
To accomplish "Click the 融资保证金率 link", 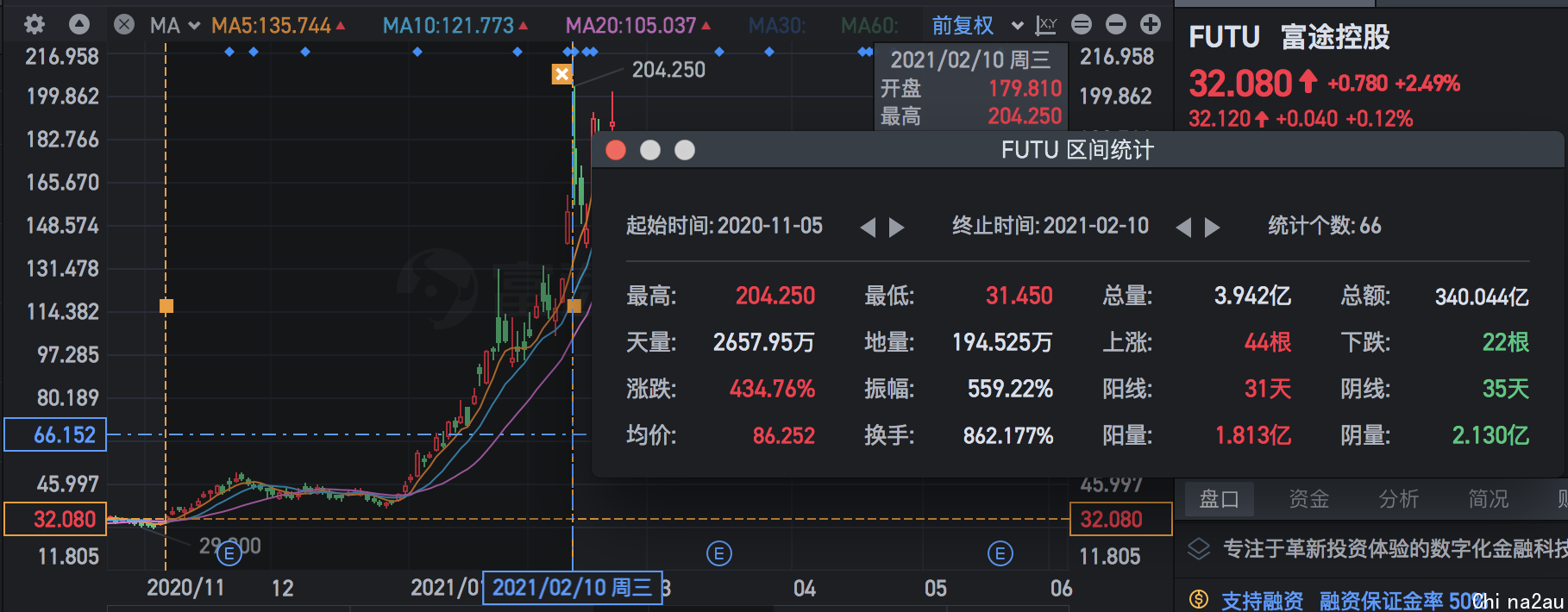I will click(x=1382, y=601).
